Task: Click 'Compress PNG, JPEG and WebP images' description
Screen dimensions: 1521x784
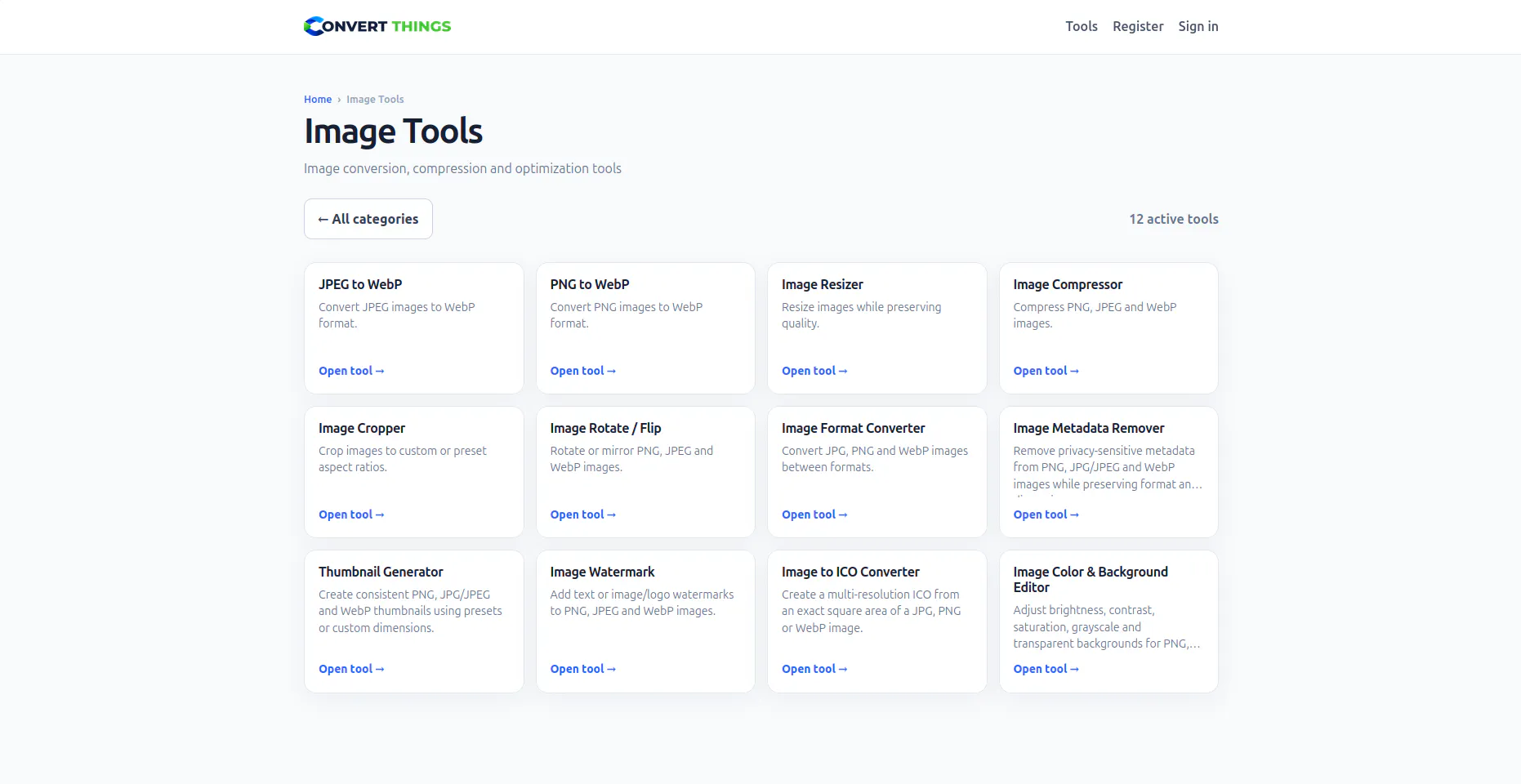Action: (1095, 315)
